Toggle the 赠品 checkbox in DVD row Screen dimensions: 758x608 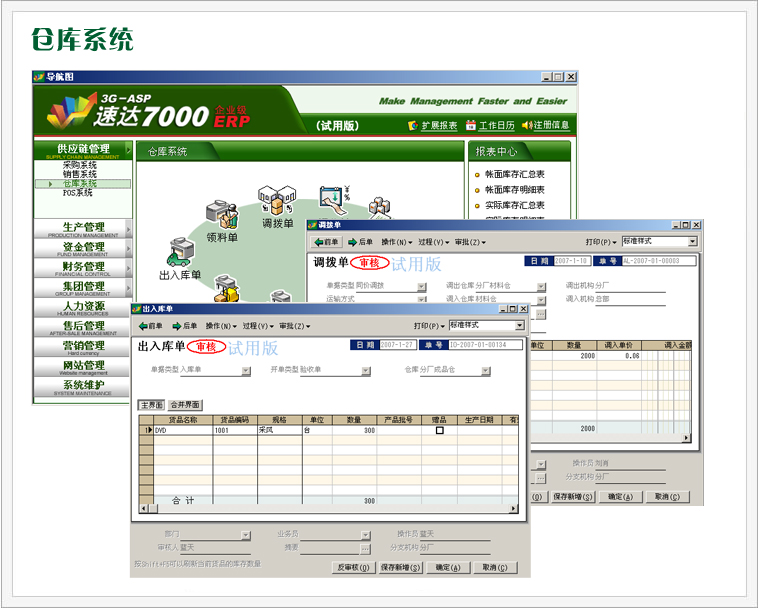(439, 430)
